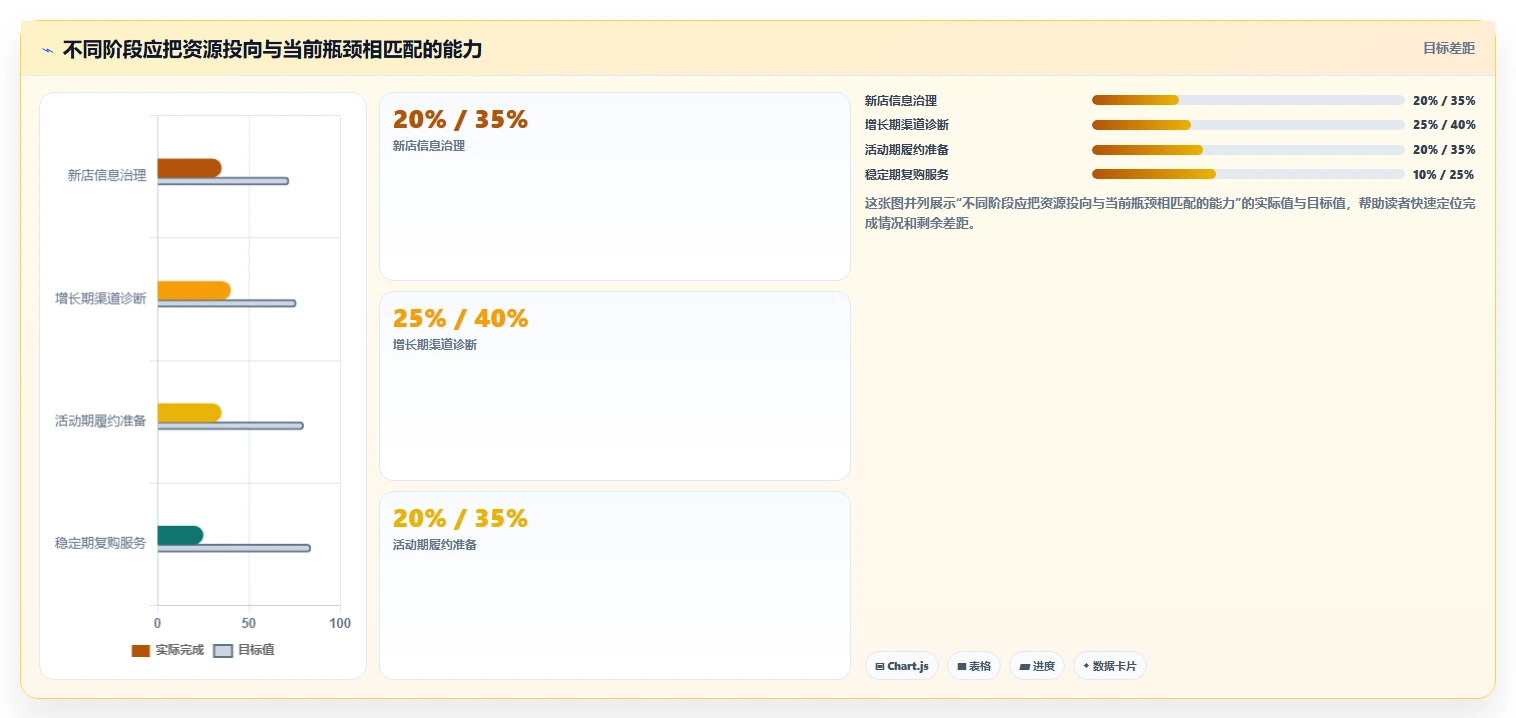Click the lightning icon beside the panel title

[x=47, y=49]
